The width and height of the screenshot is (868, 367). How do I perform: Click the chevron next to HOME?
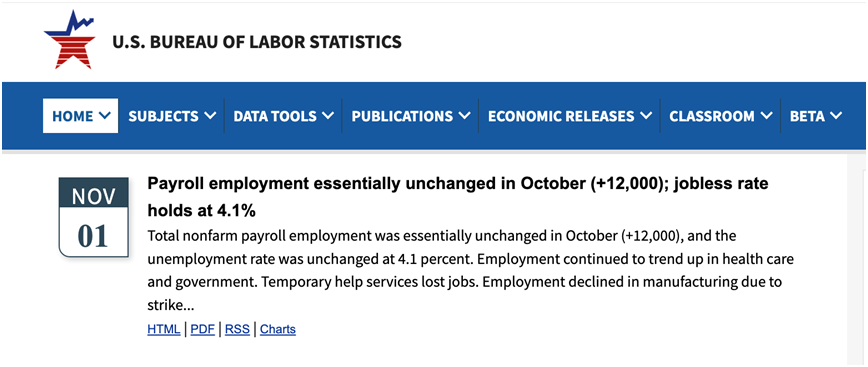105,116
